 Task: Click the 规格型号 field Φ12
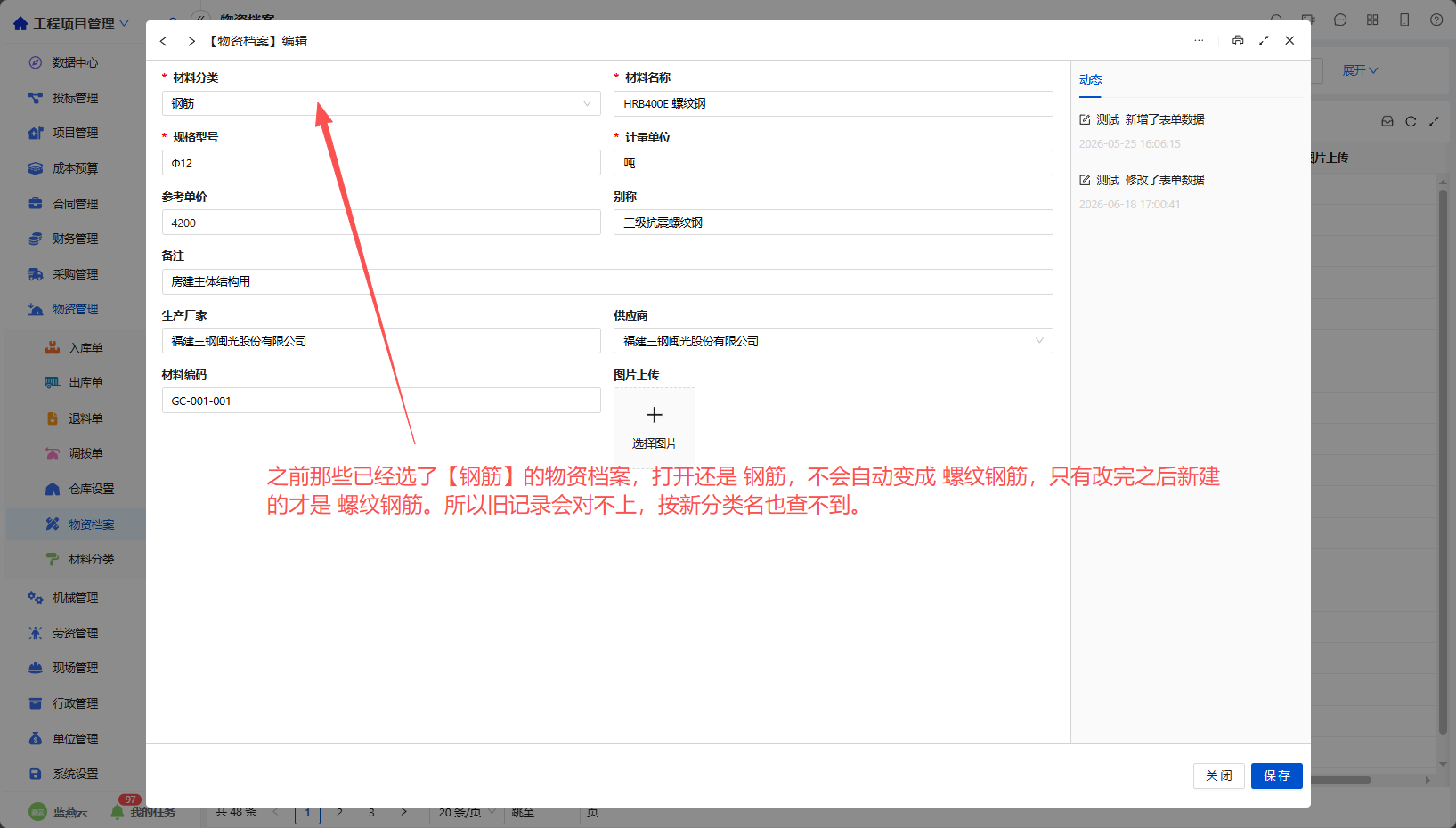coord(381,163)
